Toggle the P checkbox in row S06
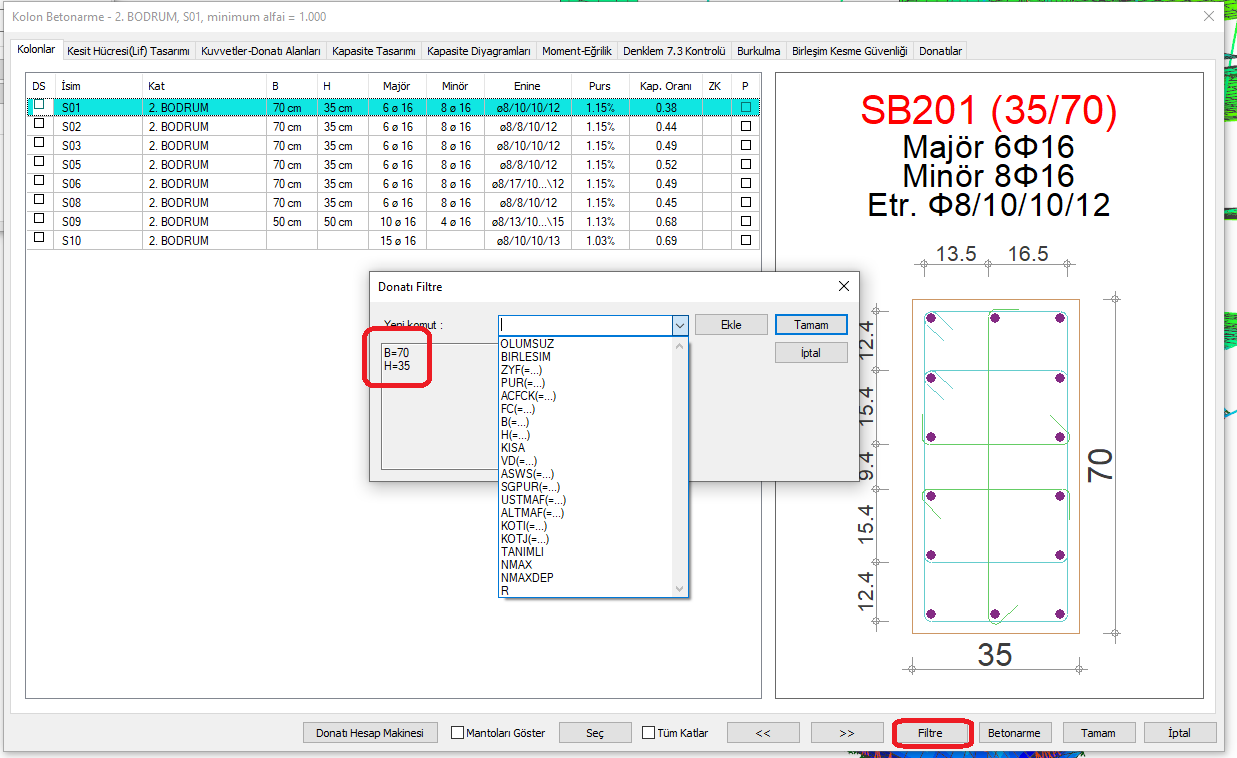 click(x=746, y=184)
